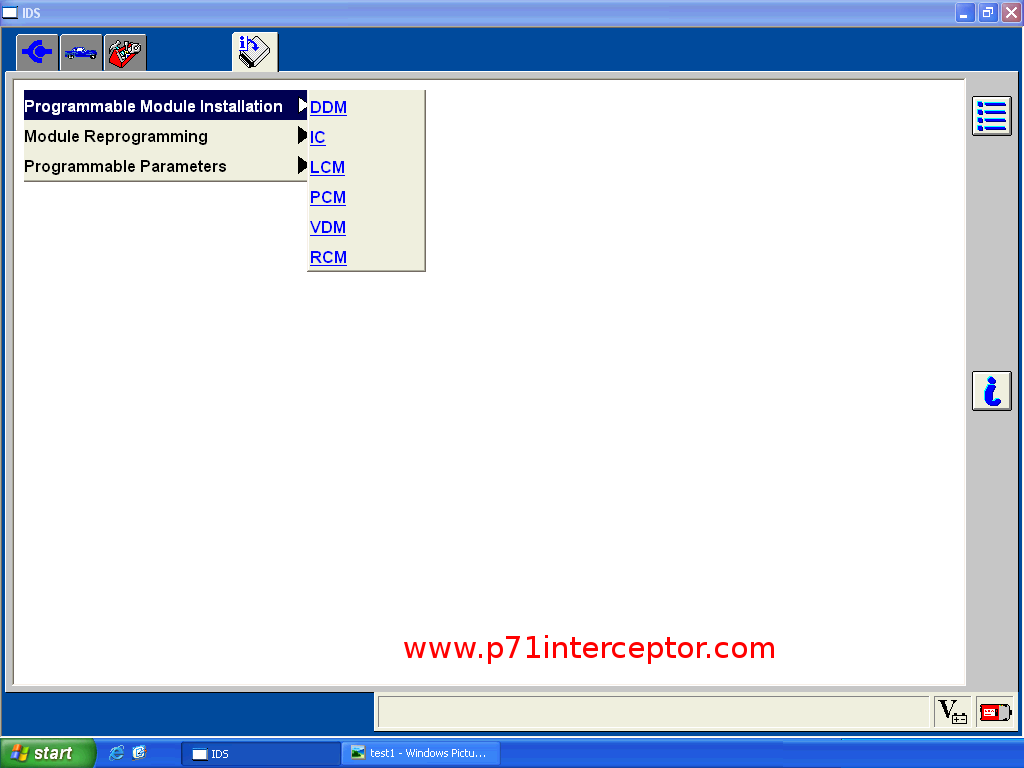Open the red toolbox tab
Image resolution: width=1024 pixels, height=768 pixels.
(125, 52)
